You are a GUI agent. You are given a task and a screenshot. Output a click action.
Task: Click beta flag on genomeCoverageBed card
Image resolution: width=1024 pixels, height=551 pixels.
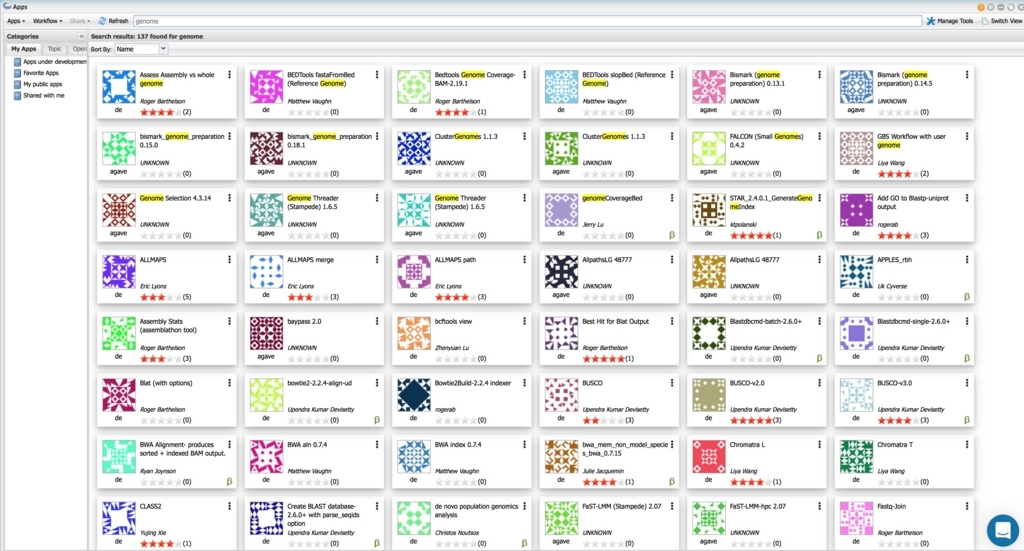[672, 234]
